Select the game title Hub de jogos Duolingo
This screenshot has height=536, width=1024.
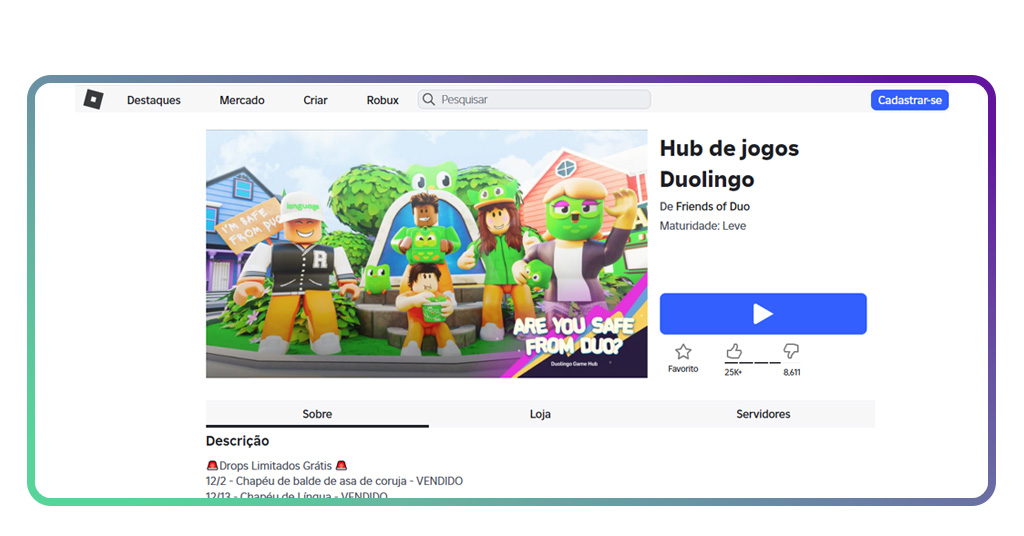729,164
